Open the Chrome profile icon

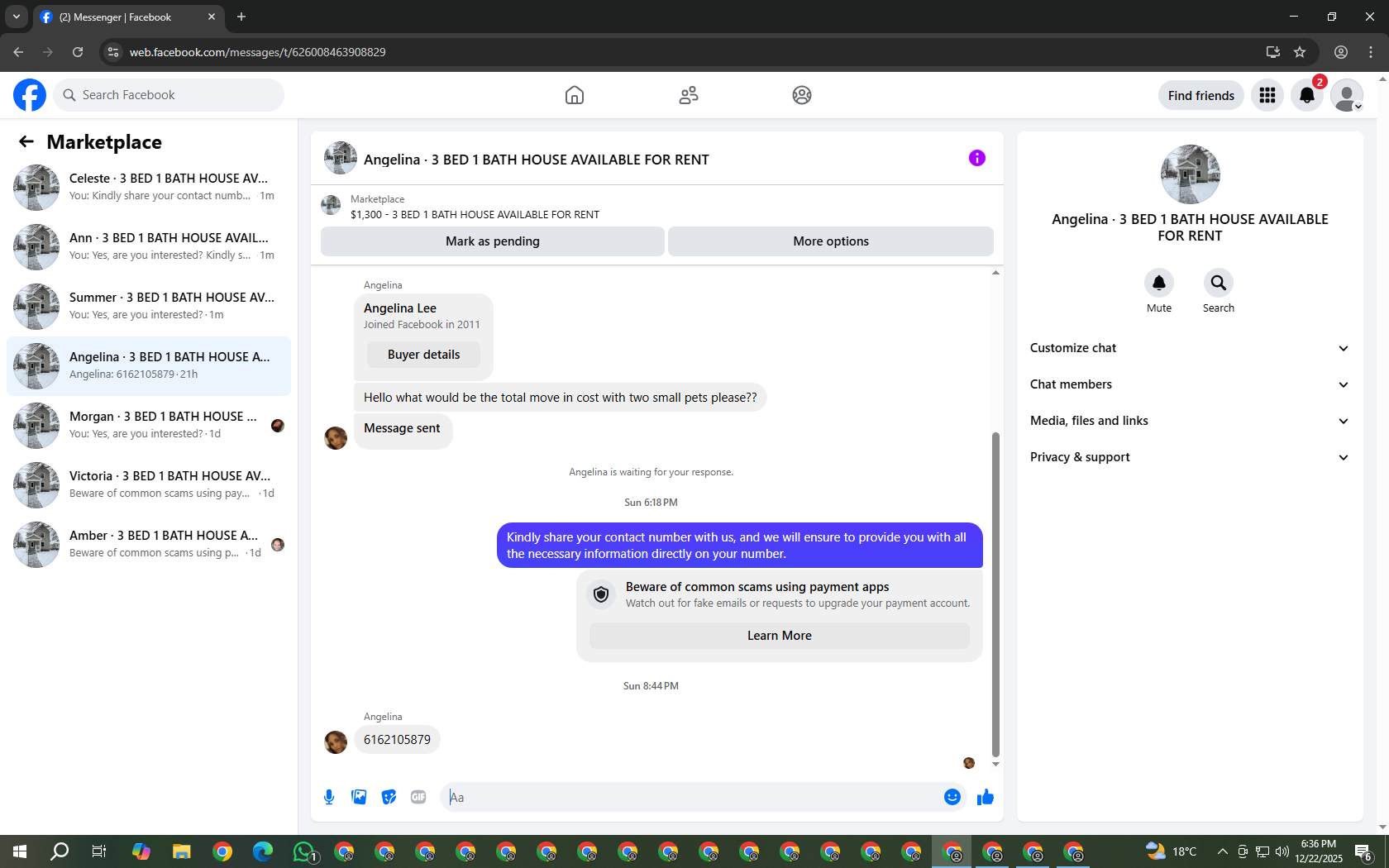1341,52
